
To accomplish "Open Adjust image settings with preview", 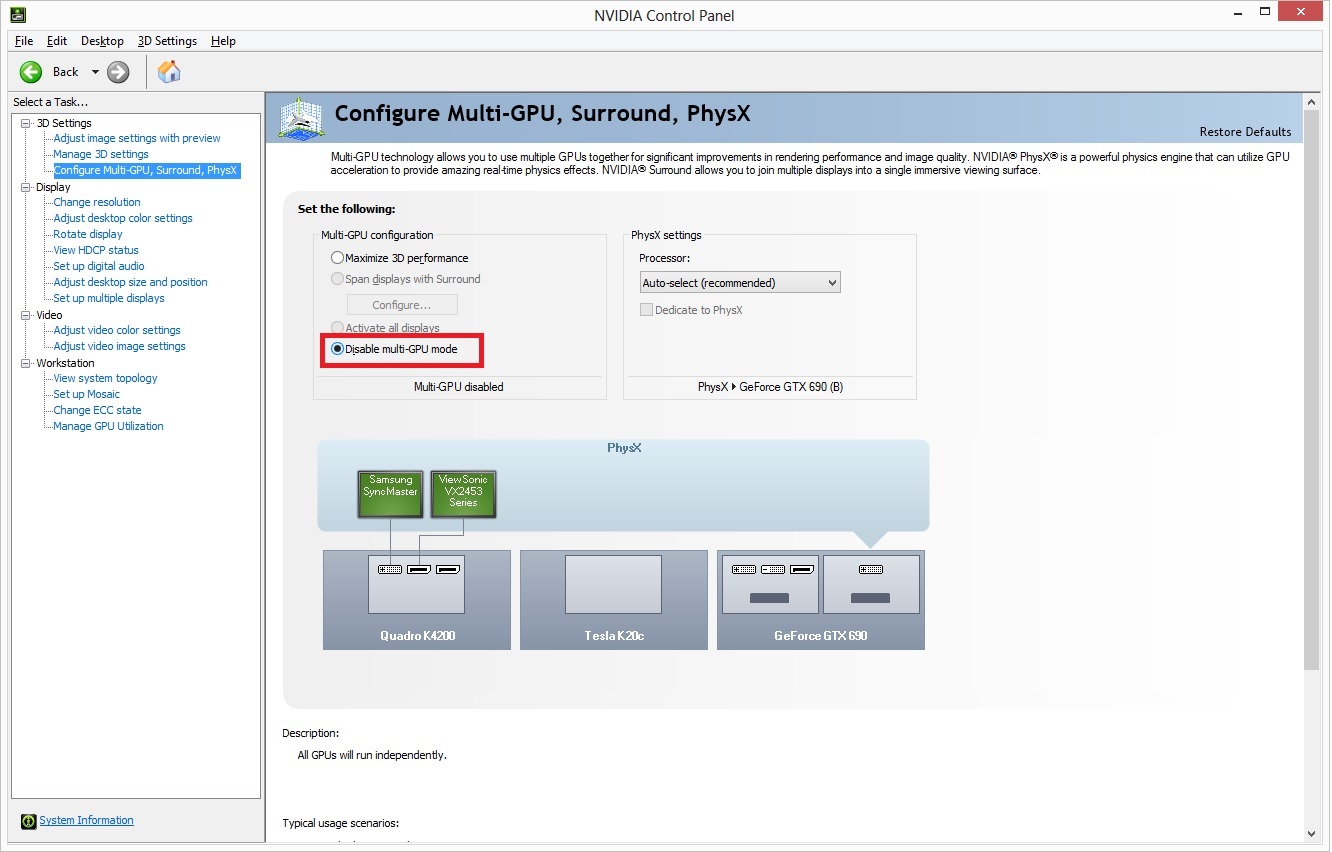I will (137, 139).
